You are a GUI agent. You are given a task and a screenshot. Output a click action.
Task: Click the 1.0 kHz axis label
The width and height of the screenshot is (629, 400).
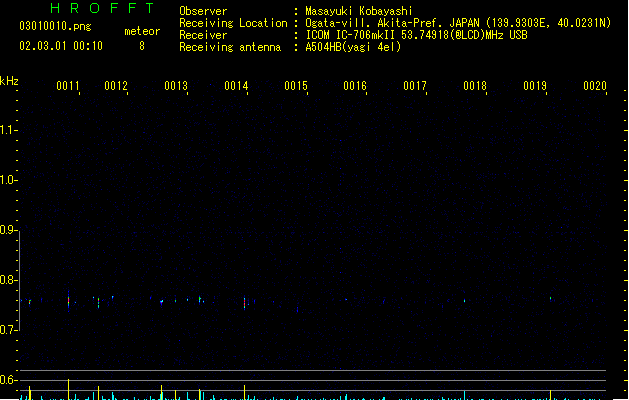click(7, 180)
